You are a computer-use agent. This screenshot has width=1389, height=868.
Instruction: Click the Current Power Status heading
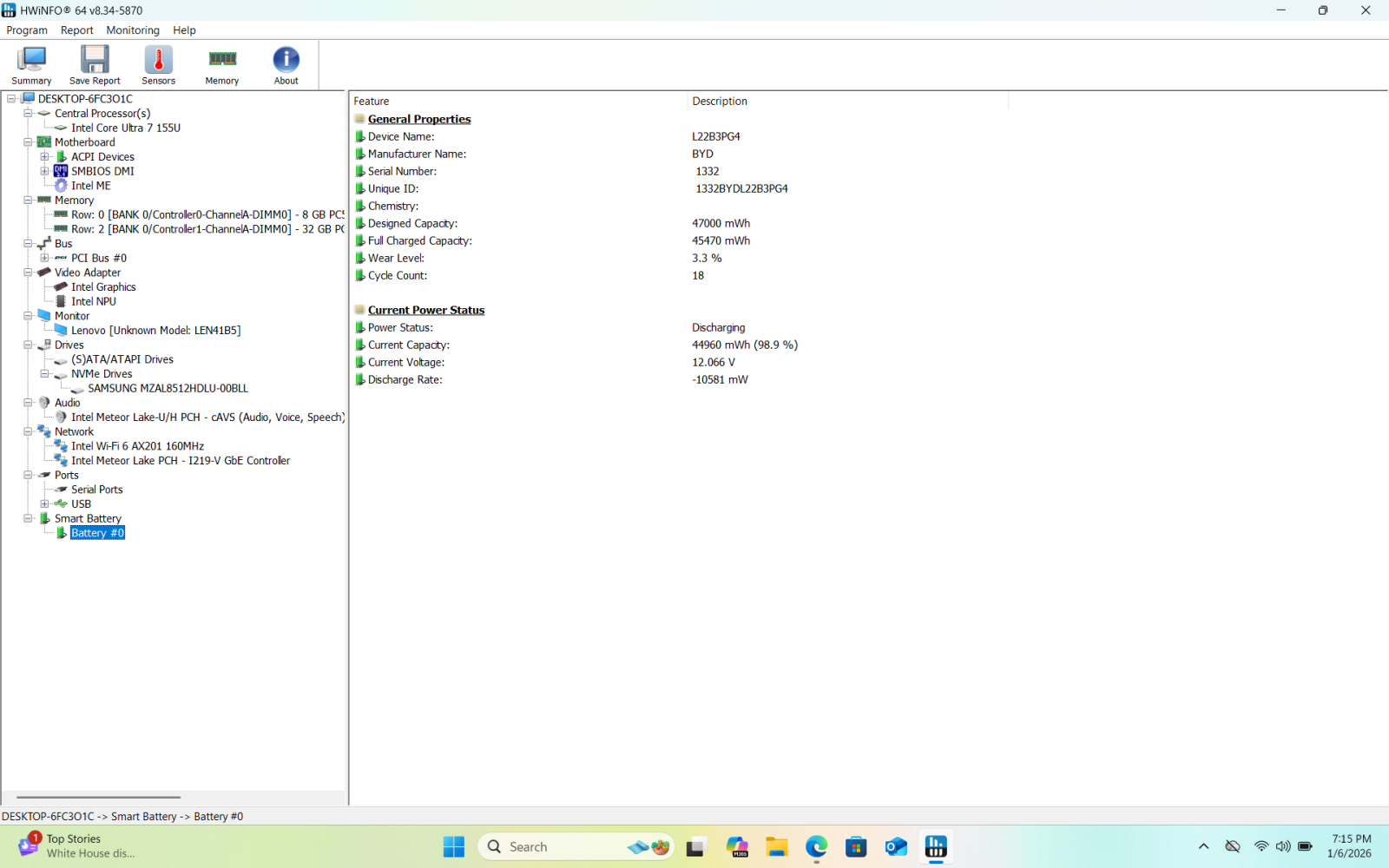[x=426, y=310]
